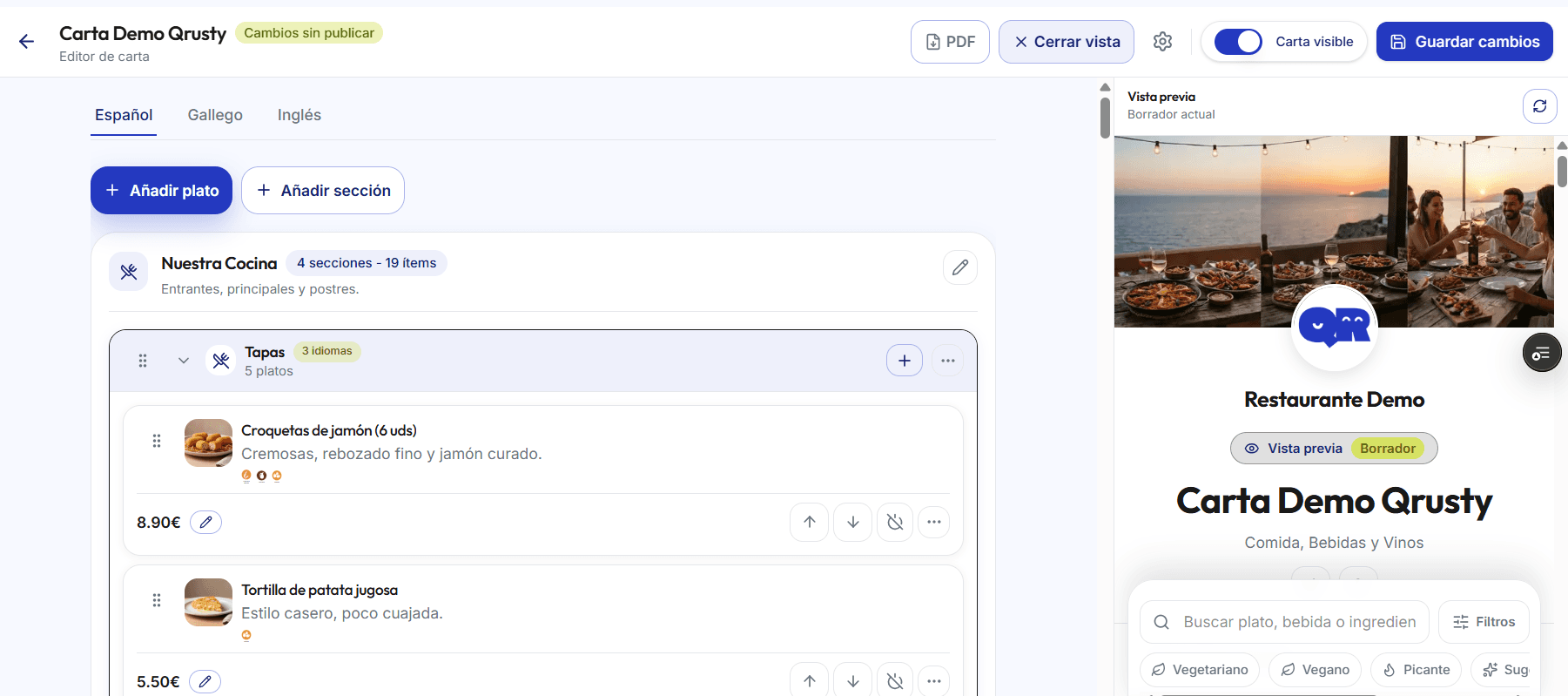1568x696 pixels.
Task: Click the search magnifier icon
Action: click(x=1161, y=622)
